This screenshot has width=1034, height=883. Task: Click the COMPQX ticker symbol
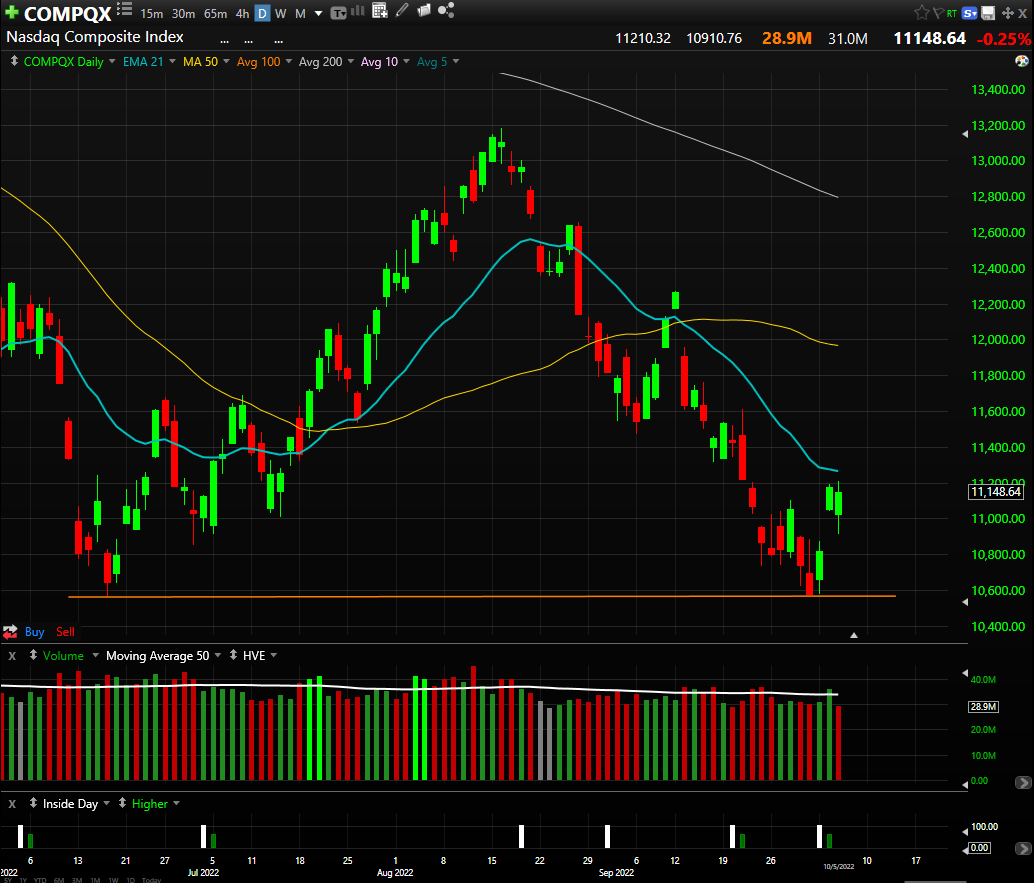[68, 13]
